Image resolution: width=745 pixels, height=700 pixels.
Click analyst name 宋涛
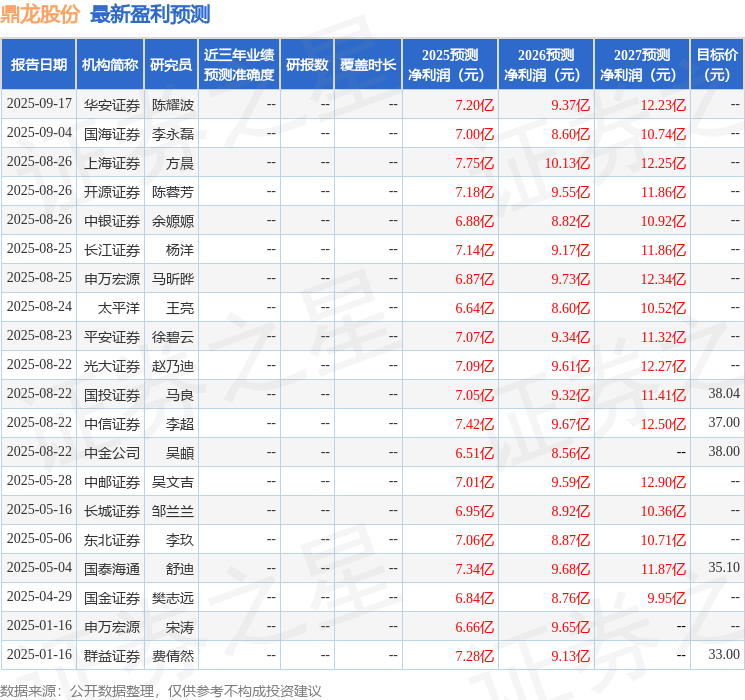pos(180,627)
